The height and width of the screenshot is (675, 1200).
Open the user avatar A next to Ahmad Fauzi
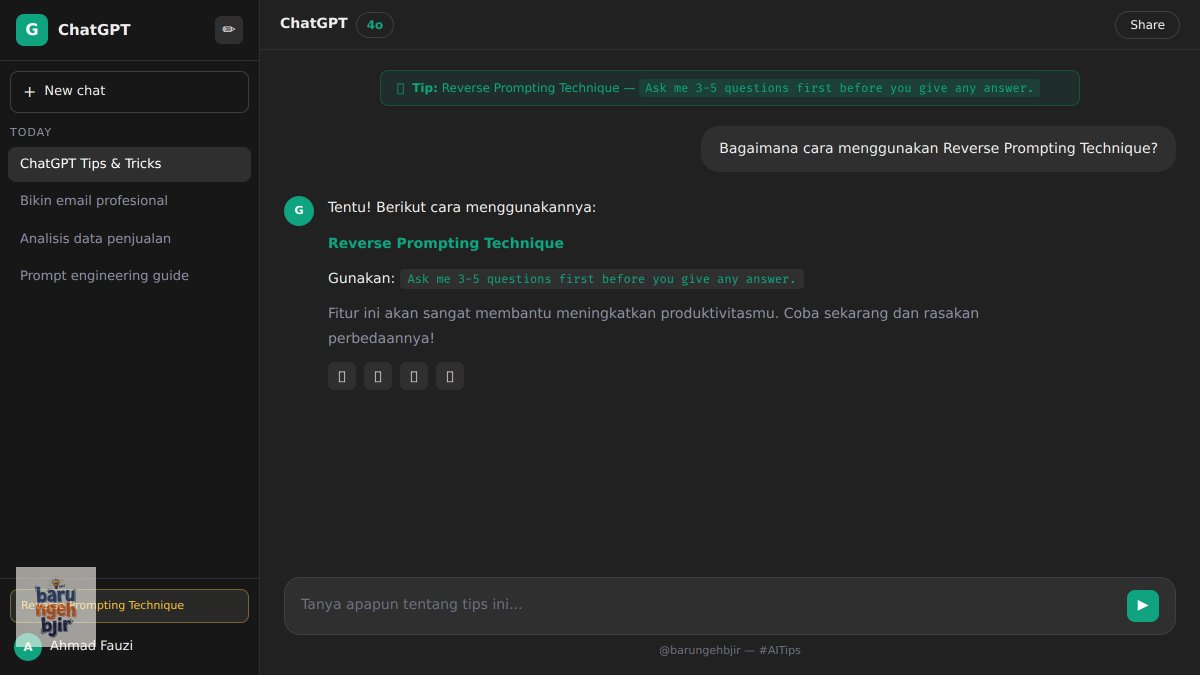coord(28,646)
